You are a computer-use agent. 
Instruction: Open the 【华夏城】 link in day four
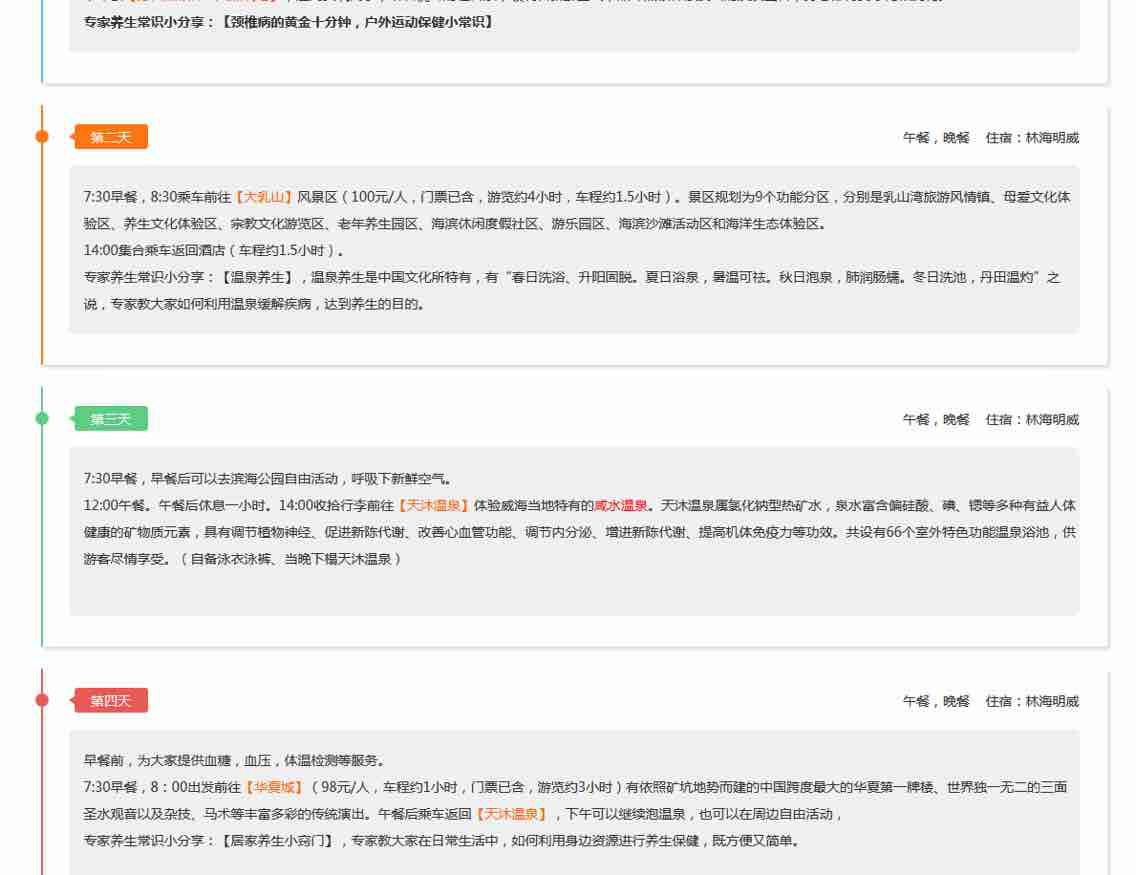[x=272, y=787]
